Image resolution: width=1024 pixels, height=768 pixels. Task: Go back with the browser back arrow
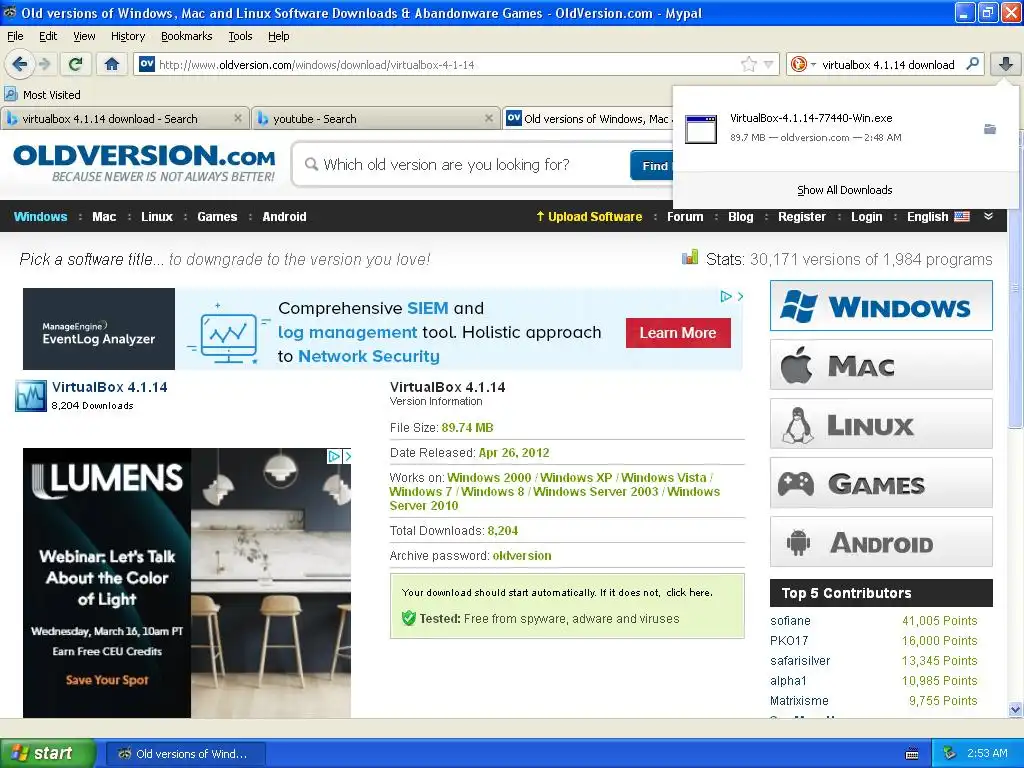pyautogui.click(x=20, y=64)
